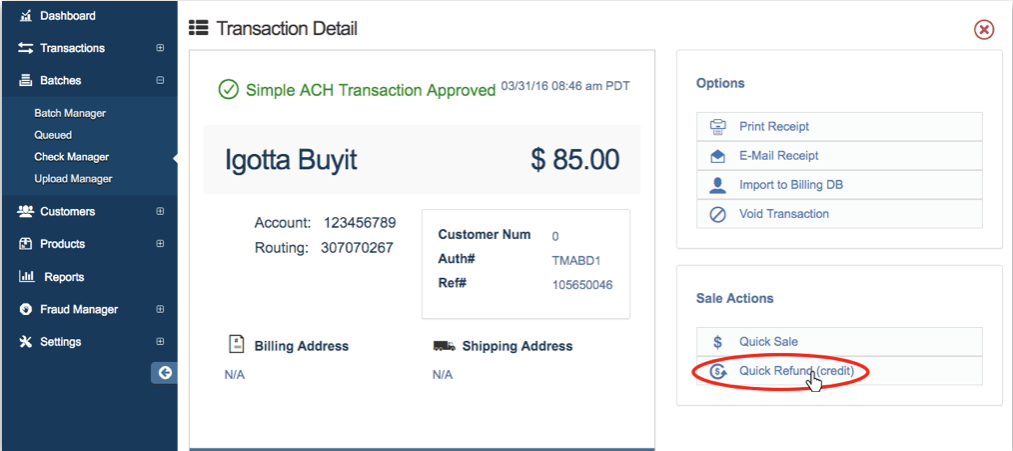Click the person icon for Import to Billing DB
The image size is (1013, 451).
point(717,185)
